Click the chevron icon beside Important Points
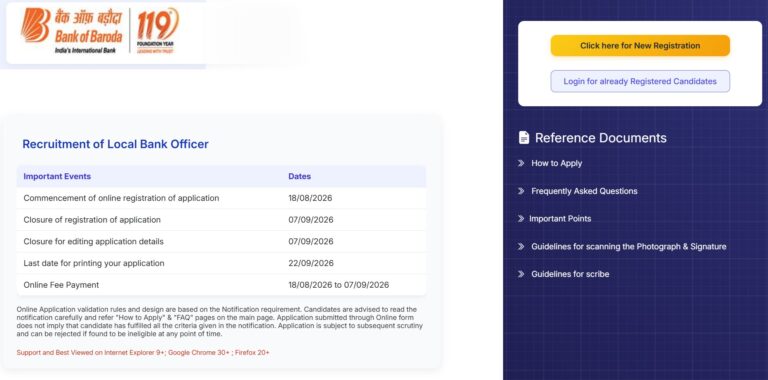 [x=521, y=218]
